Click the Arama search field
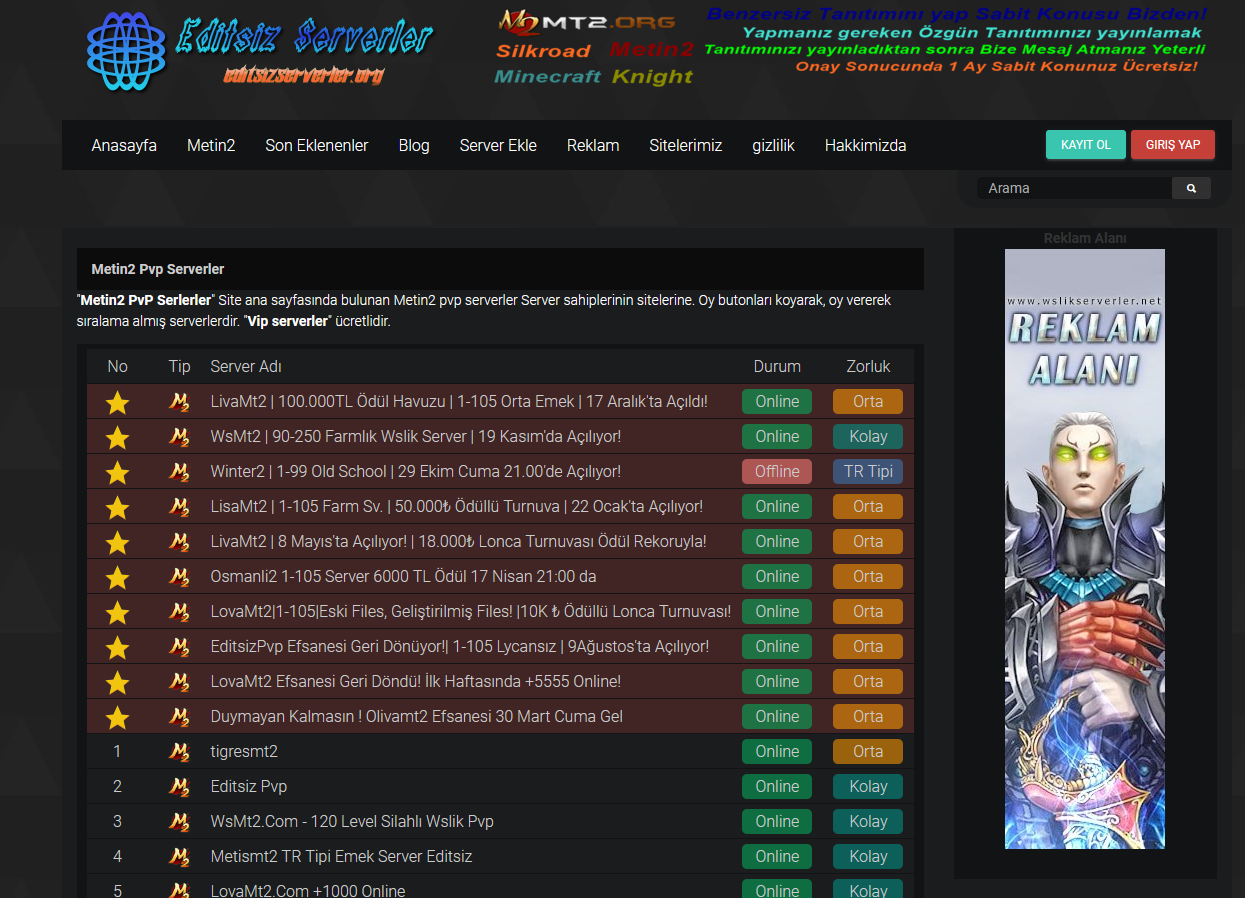Viewport: 1245px width, 898px height. point(1074,188)
